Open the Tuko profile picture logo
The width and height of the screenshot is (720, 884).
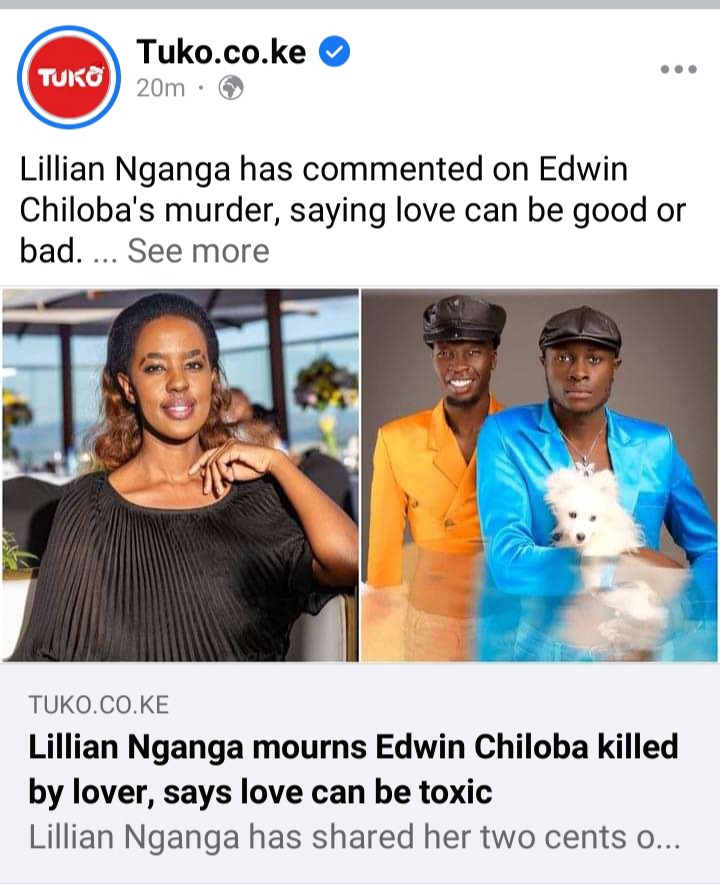[69, 77]
